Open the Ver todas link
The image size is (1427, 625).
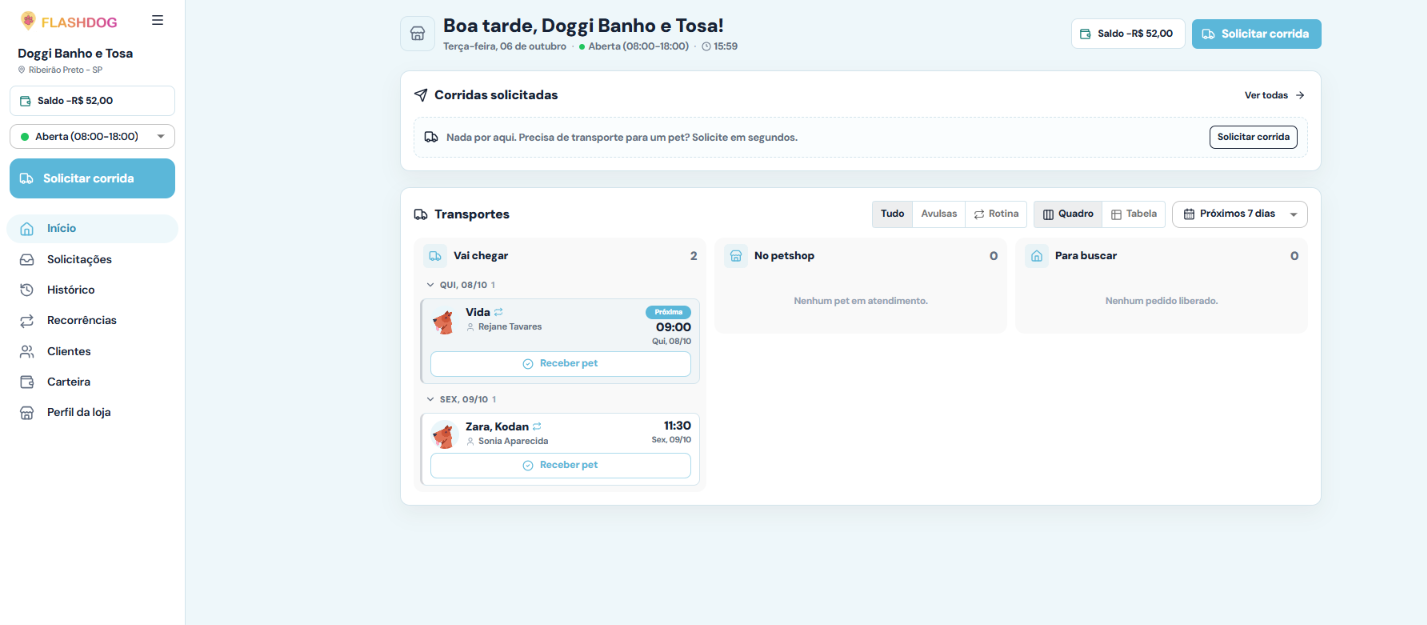[x=1274, y=95]
